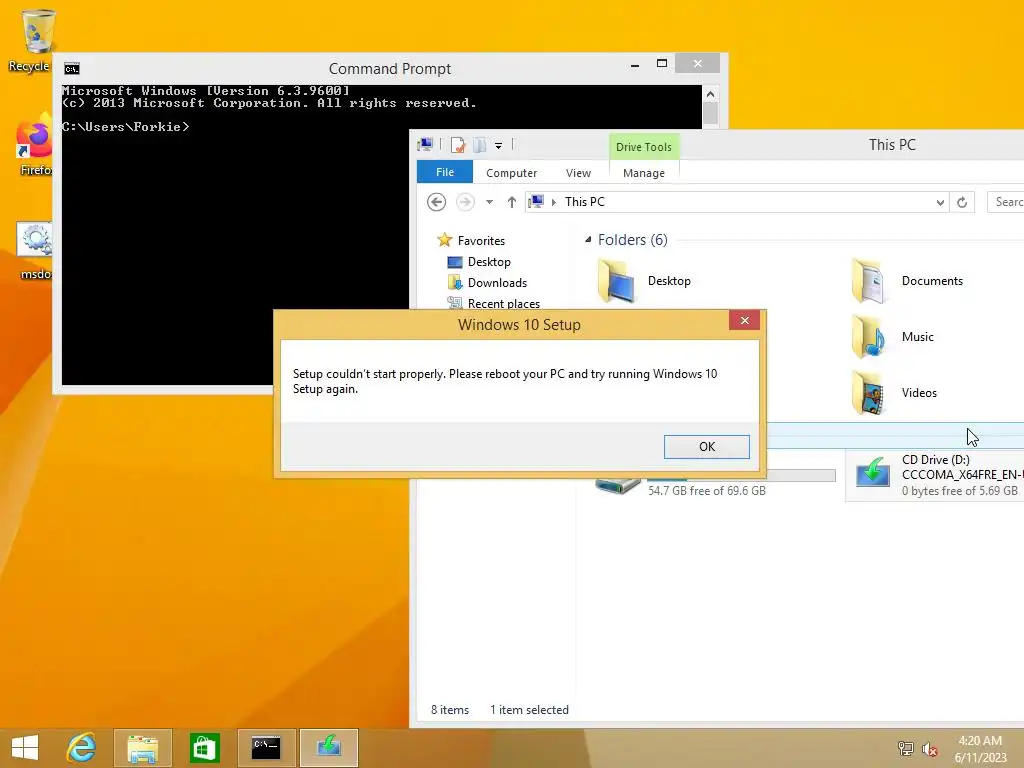Viewport: 1024px width, 768px height.
Task: Minimize the Command Prompt window
Action: click(635, 65)
